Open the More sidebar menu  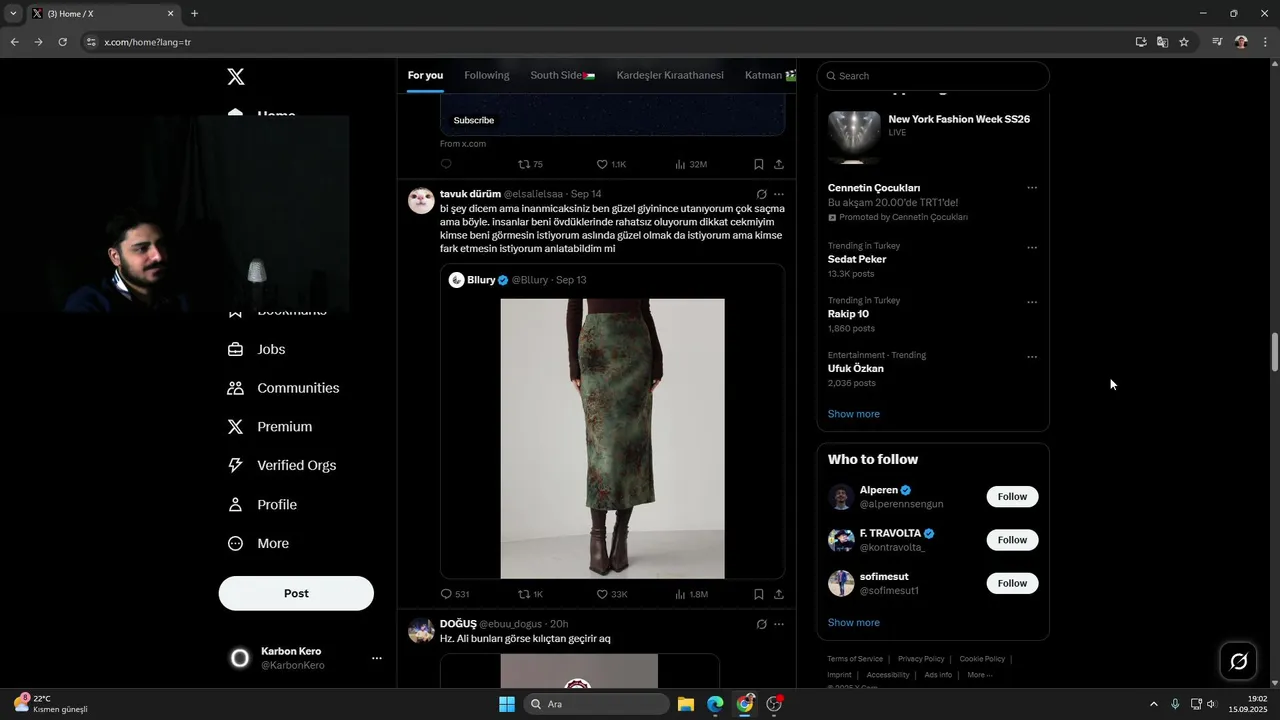pos(258,544)
